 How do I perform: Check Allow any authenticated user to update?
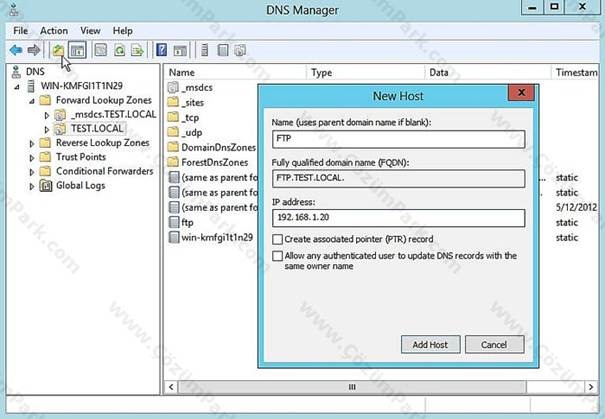click(277, 256)
